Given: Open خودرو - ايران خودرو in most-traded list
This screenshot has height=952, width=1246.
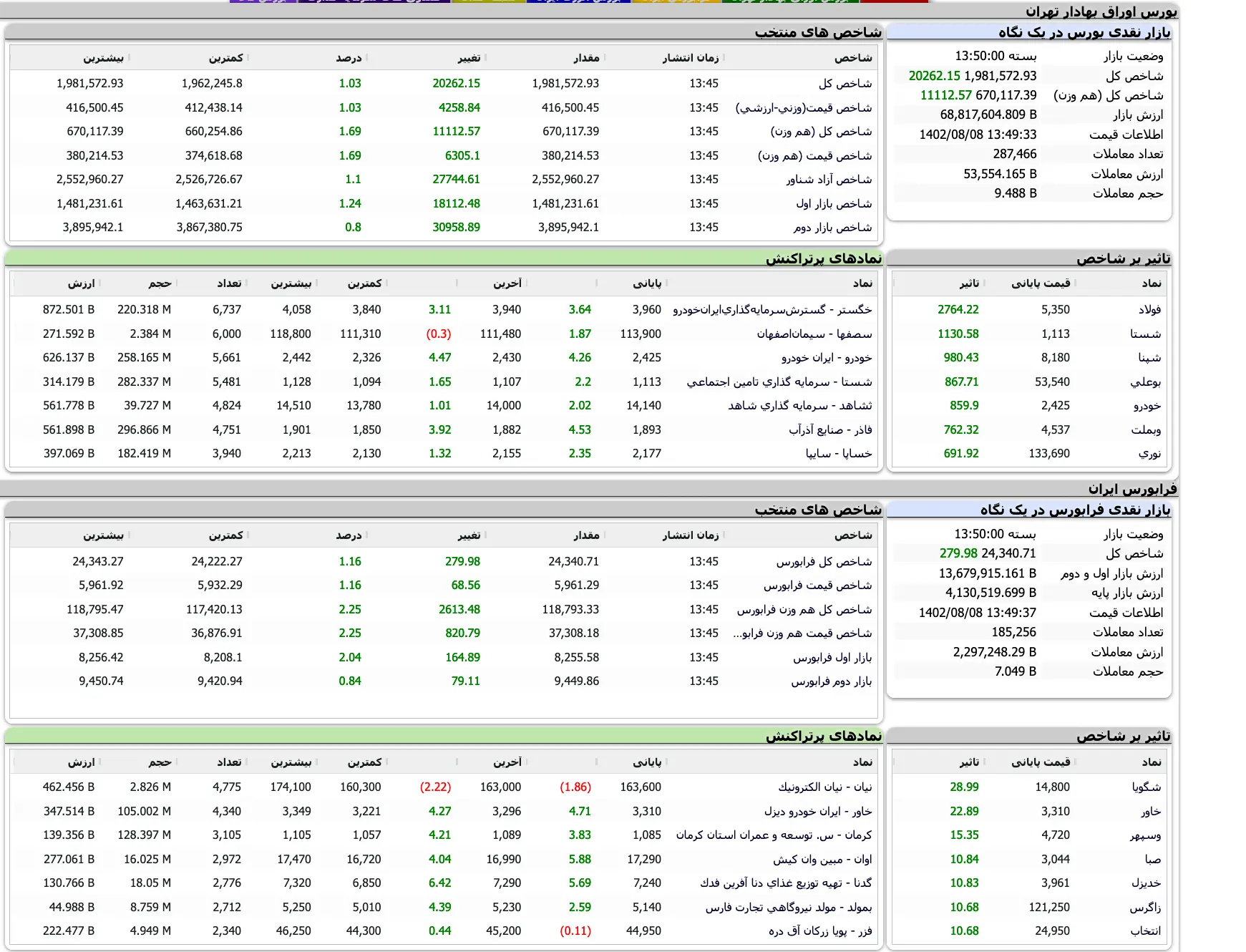Looking at the screenshot, I should 827,358.
